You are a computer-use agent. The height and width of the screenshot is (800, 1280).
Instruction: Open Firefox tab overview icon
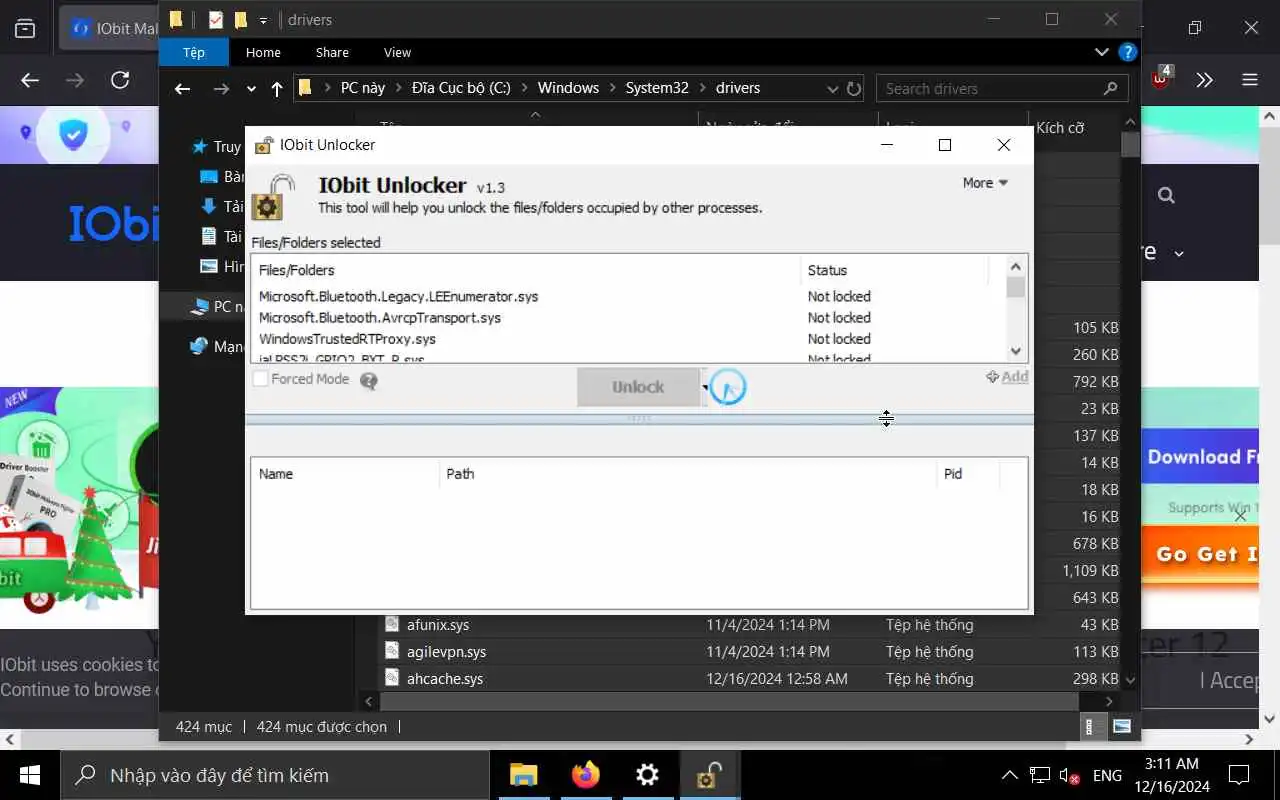(x=25, y=28)
